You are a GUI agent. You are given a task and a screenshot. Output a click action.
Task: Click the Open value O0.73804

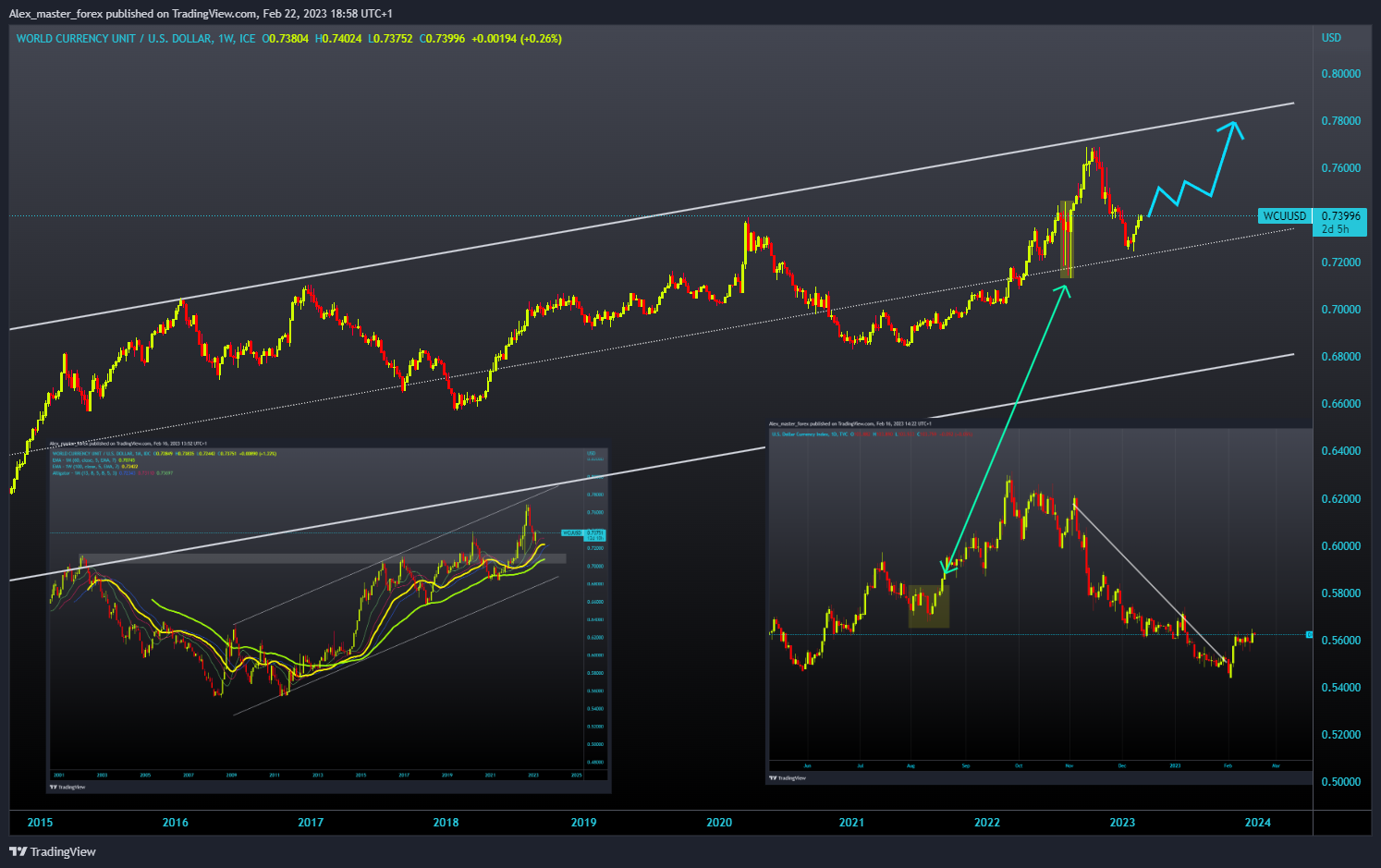(x=286, y=39)
